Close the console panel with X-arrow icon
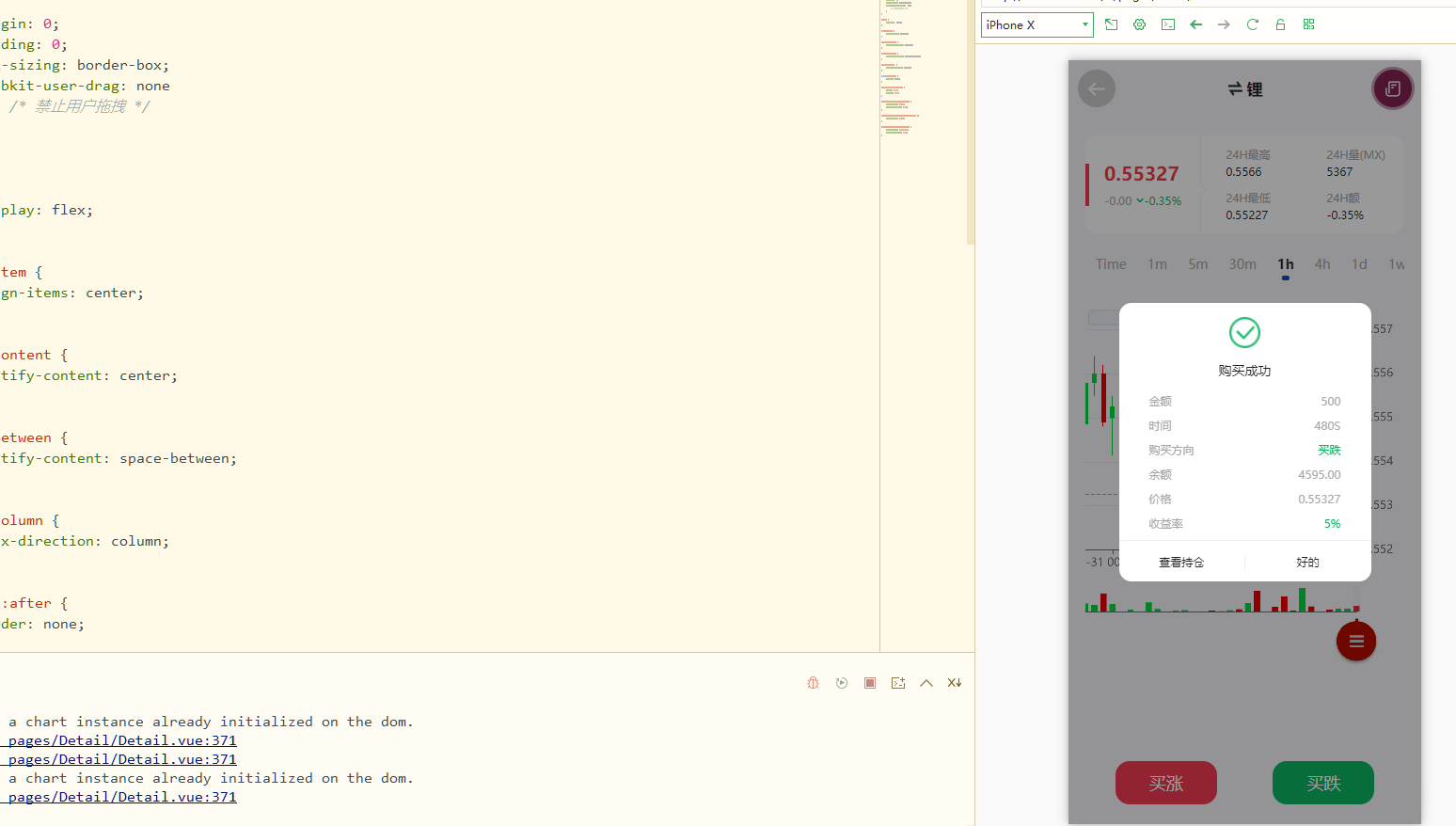The width and height of the screenshot is (1456, 826). [955, 683]
